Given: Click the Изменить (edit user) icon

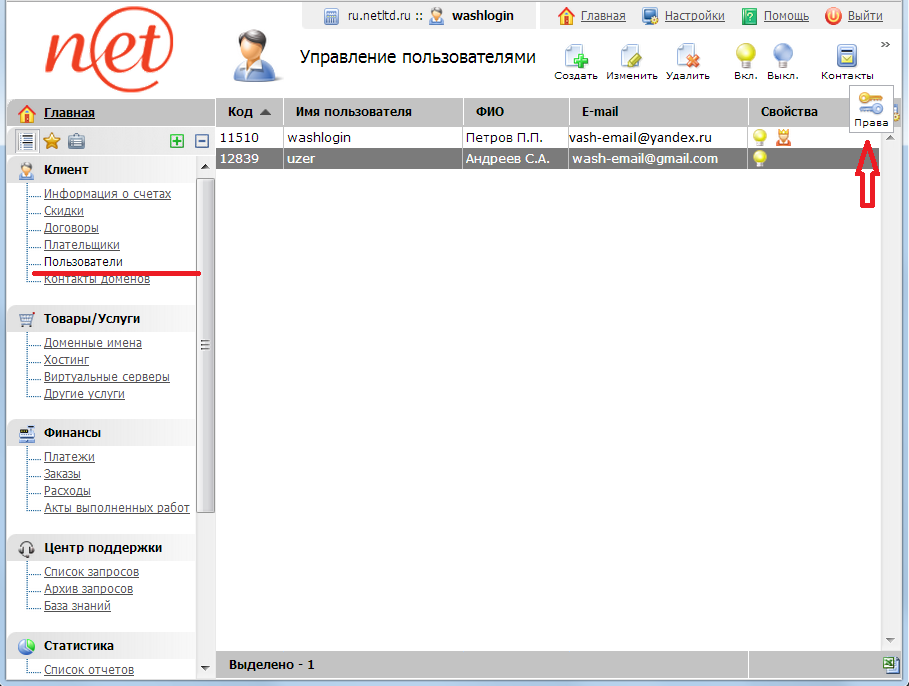Looking at the screenshot, I should point(631,57).
